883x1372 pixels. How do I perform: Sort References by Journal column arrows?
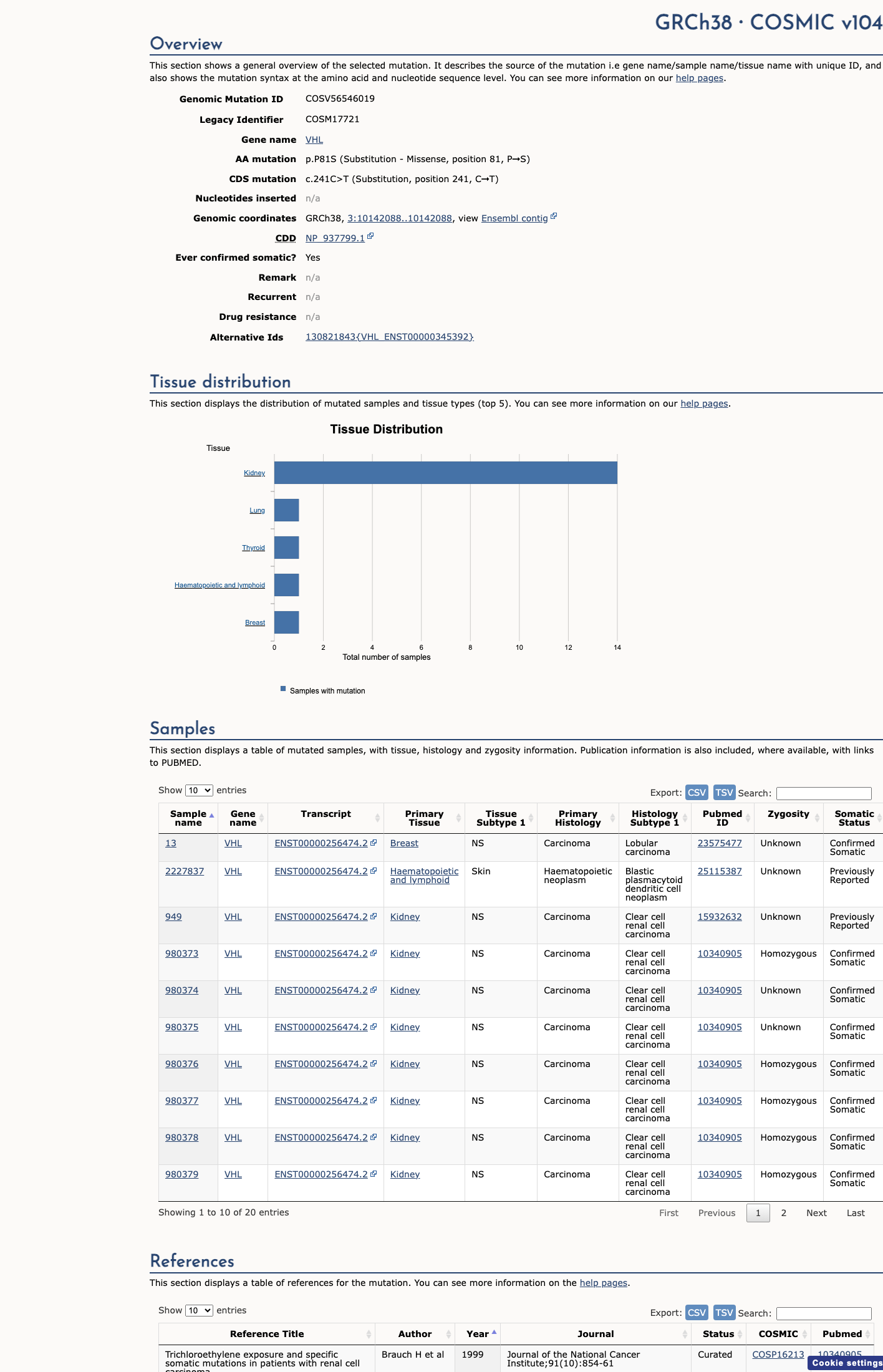click(x=685, y=1334)
